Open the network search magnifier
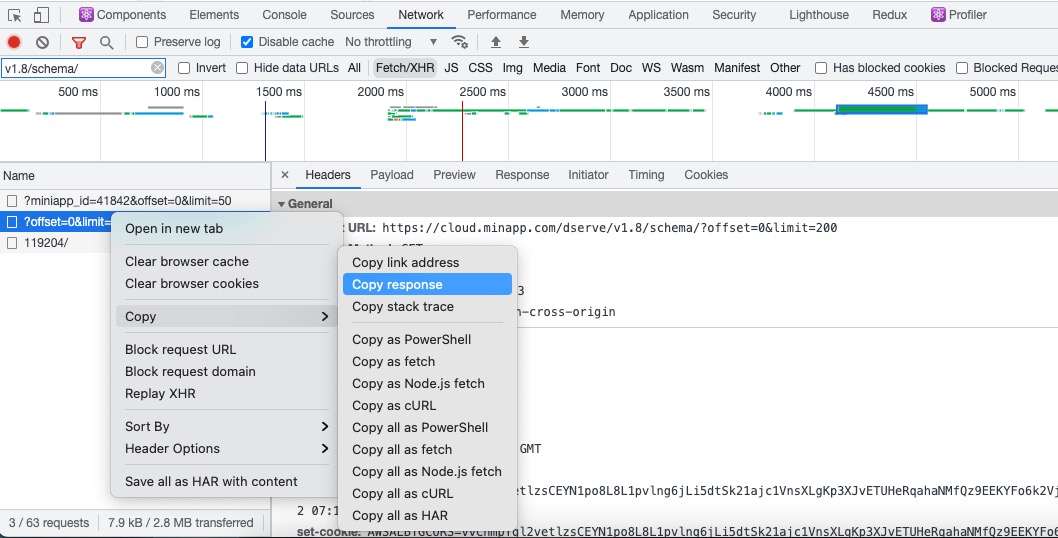The image size is (1058, 538). (x=107, y=43)
